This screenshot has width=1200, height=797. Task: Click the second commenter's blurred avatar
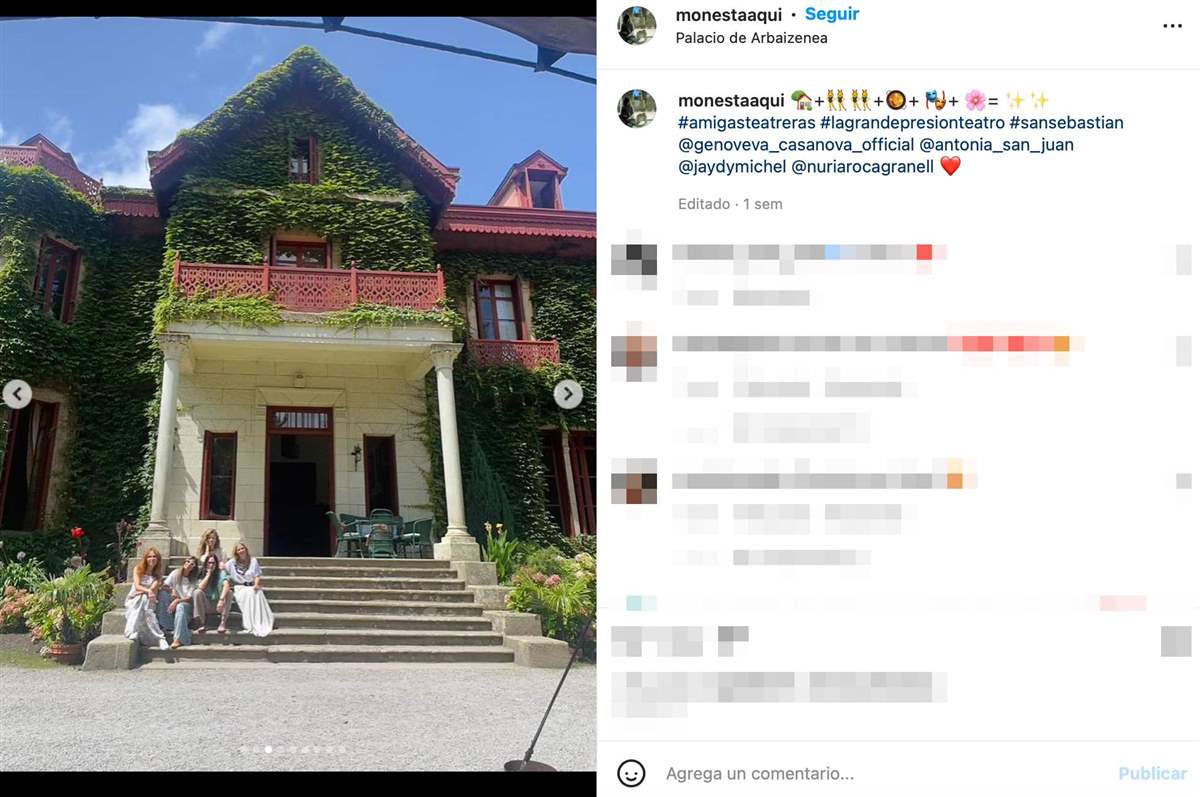point(634,352)
